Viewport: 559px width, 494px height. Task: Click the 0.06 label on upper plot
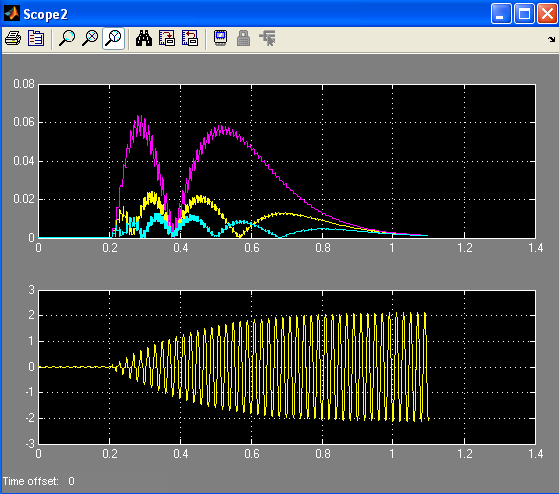tap(24, 122)
